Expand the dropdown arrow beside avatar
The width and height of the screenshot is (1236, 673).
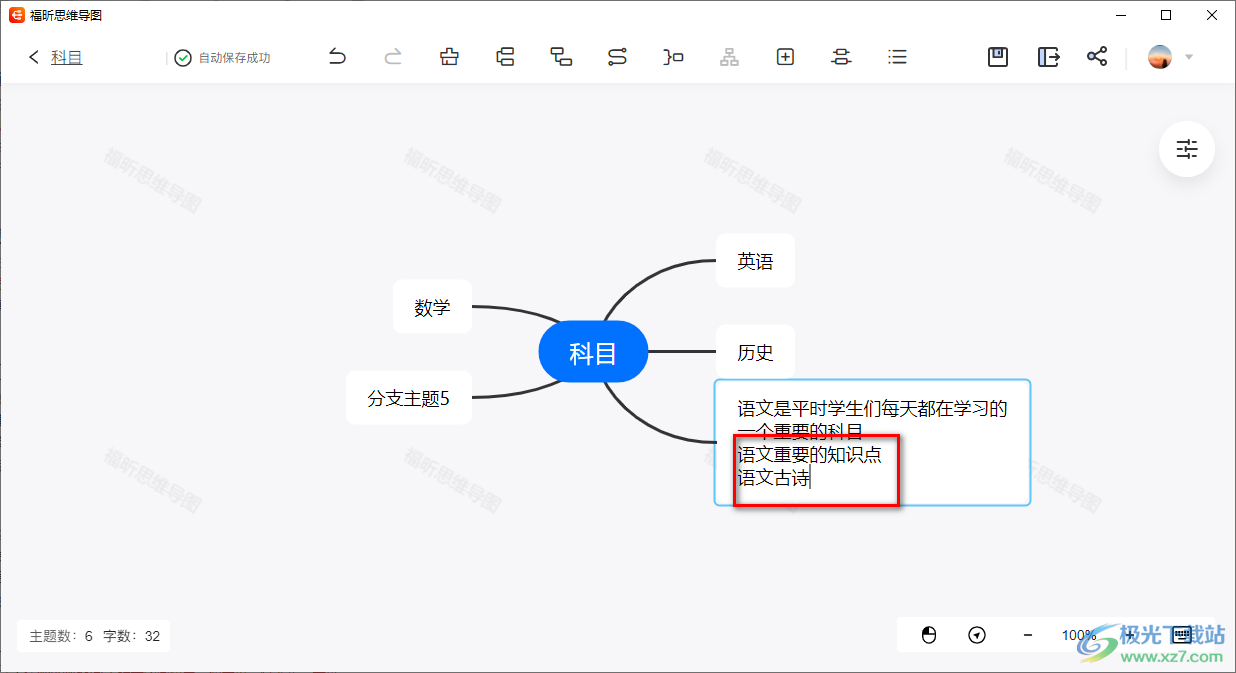[1189, 57]
